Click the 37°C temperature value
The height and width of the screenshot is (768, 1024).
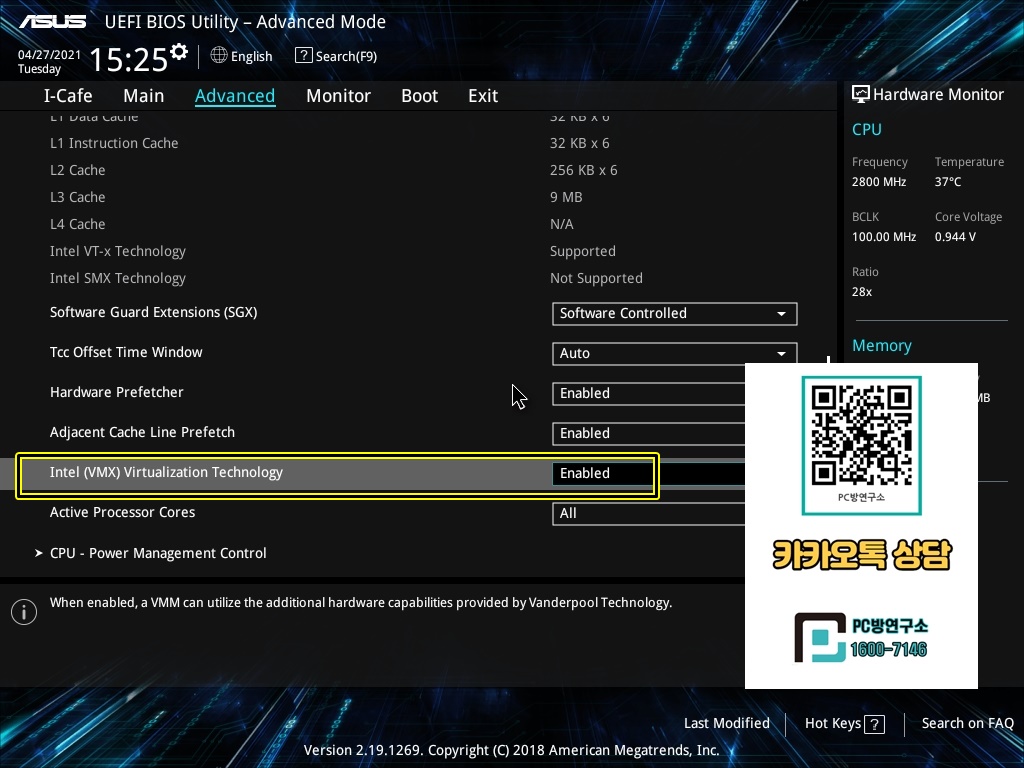(948, 182)
